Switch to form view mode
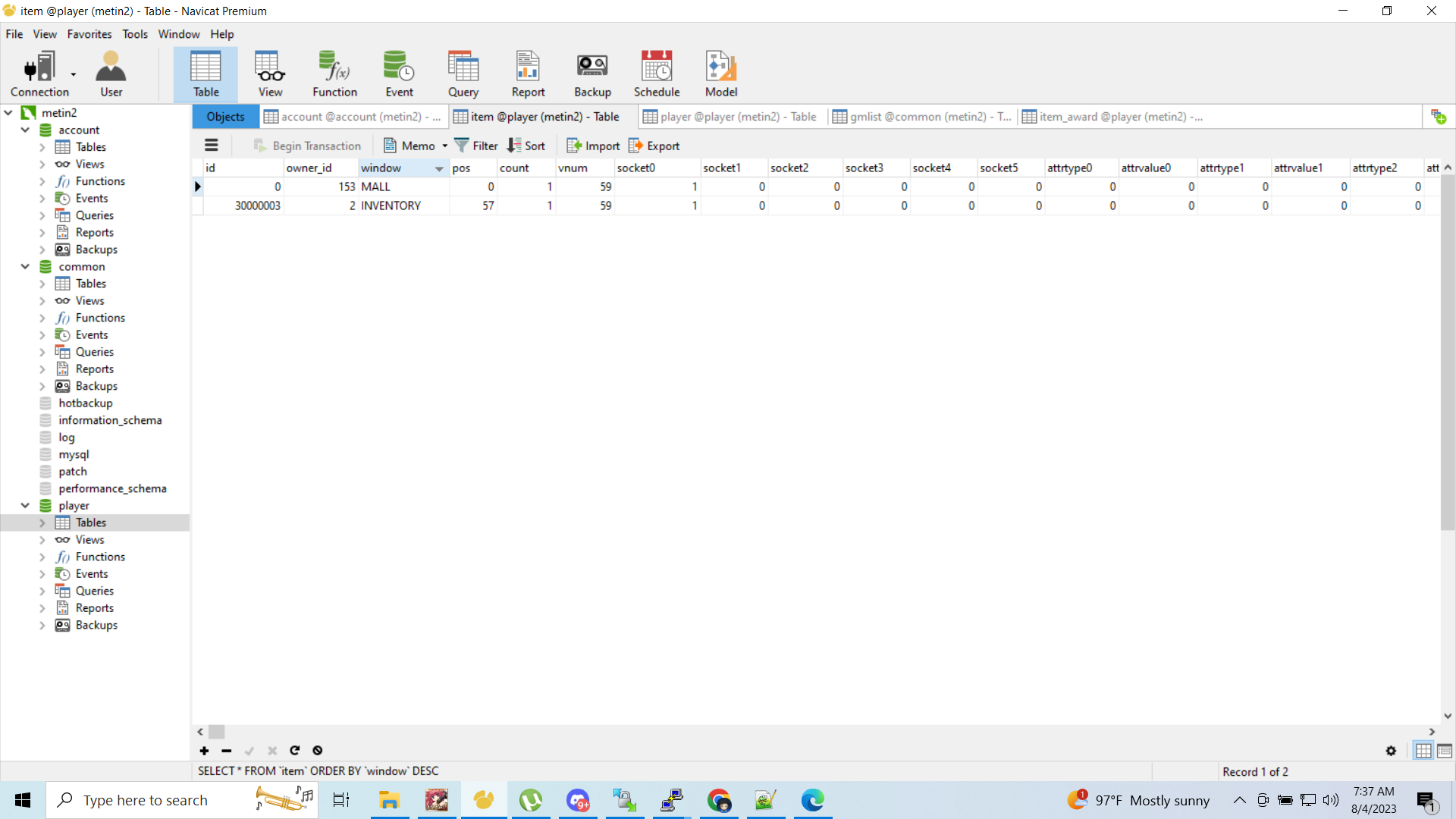The image size is (1456, 819). coord(1445,751)
